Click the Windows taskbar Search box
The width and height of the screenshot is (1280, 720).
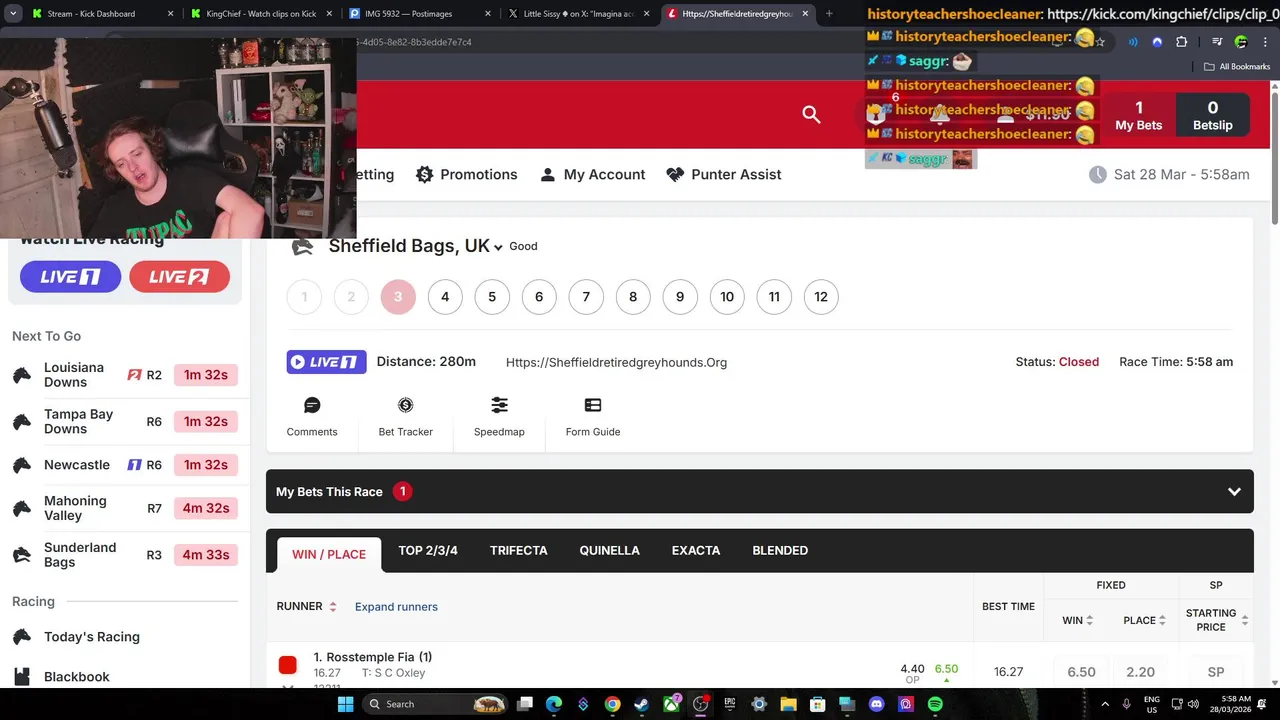(x=436, y=704)
